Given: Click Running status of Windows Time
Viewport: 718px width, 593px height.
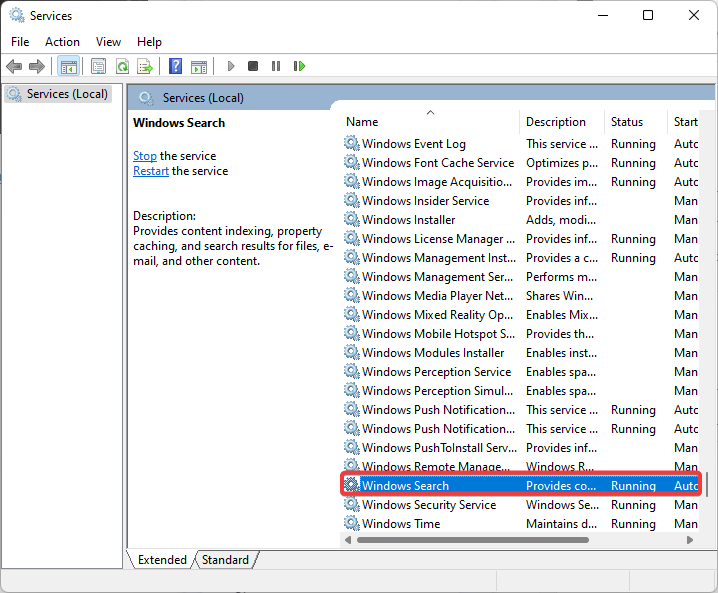Looking at the screenshot, I should 633,523.
